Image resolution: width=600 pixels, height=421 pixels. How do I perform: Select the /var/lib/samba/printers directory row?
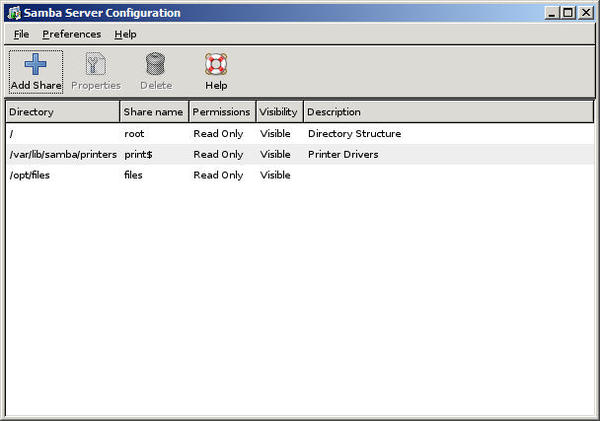click(x=300, y=154)
